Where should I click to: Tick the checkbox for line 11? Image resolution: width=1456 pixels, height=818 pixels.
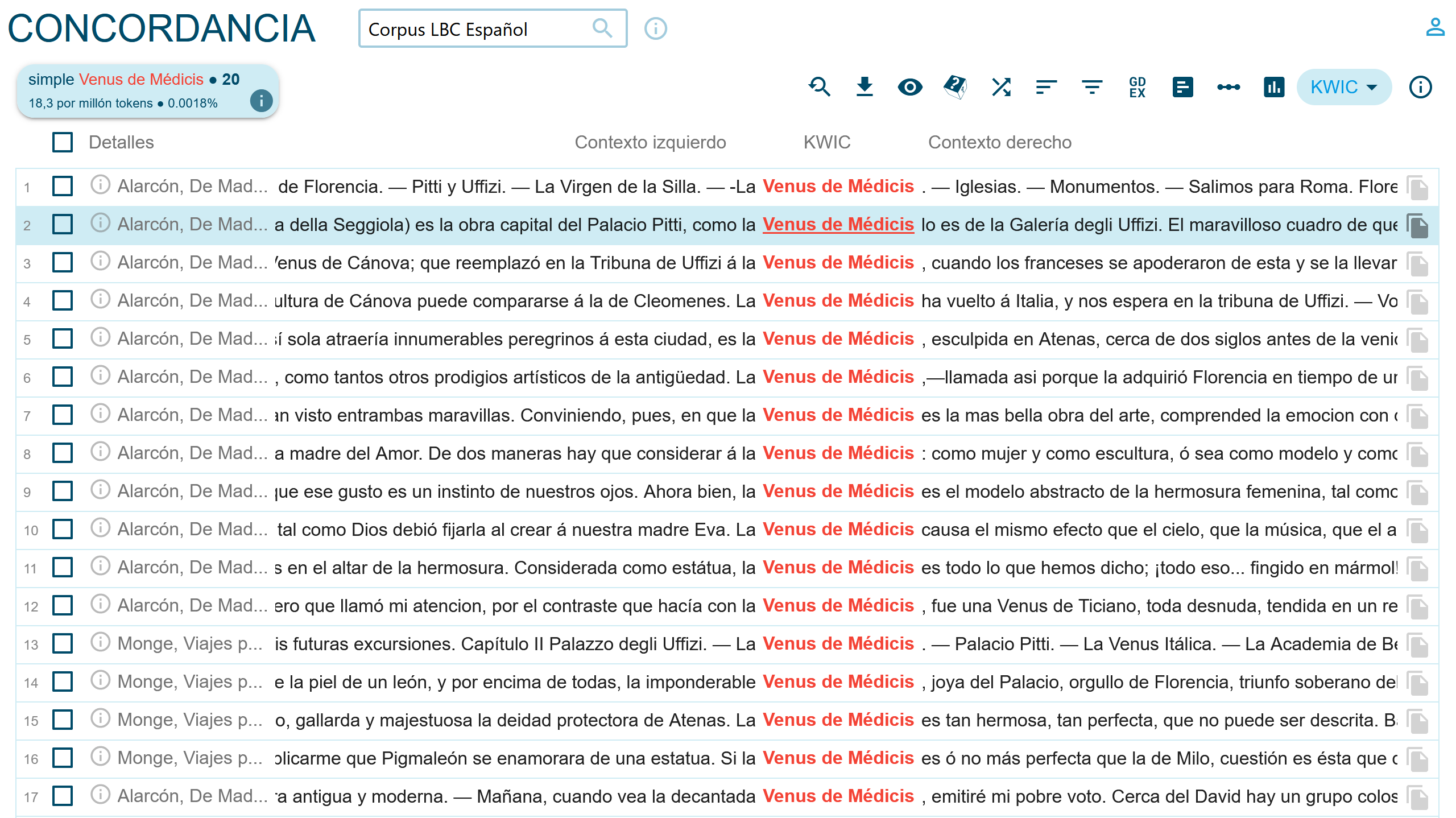tap(63, 567)
